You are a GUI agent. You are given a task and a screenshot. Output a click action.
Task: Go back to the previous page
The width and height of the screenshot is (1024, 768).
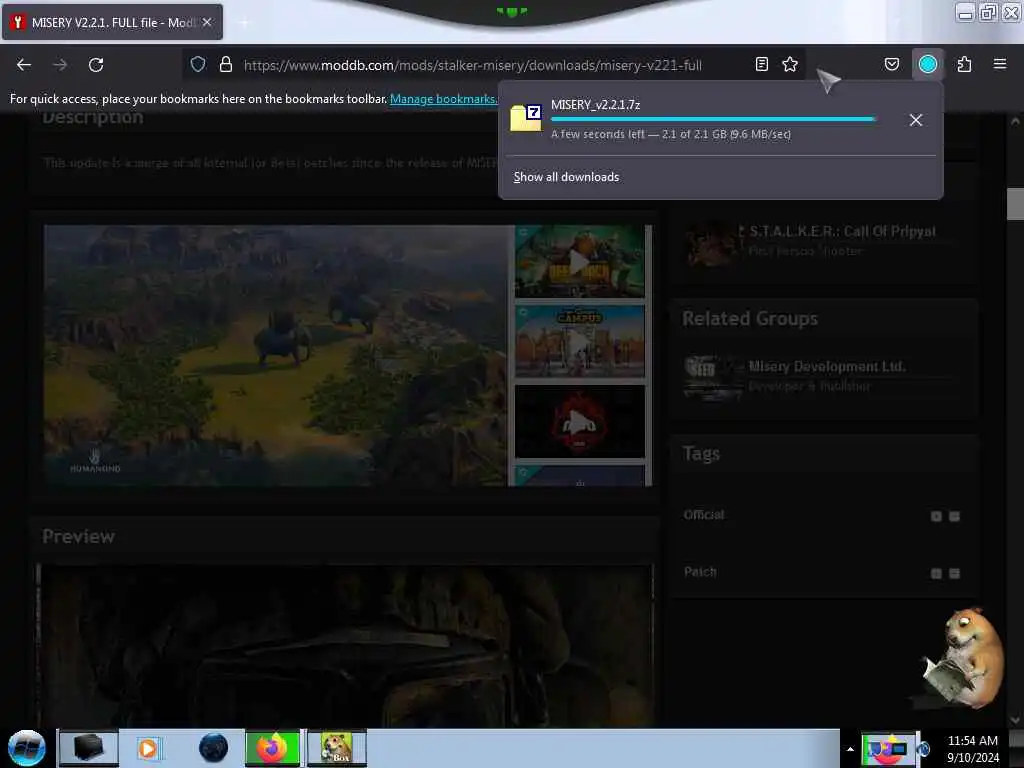point(24,65)
